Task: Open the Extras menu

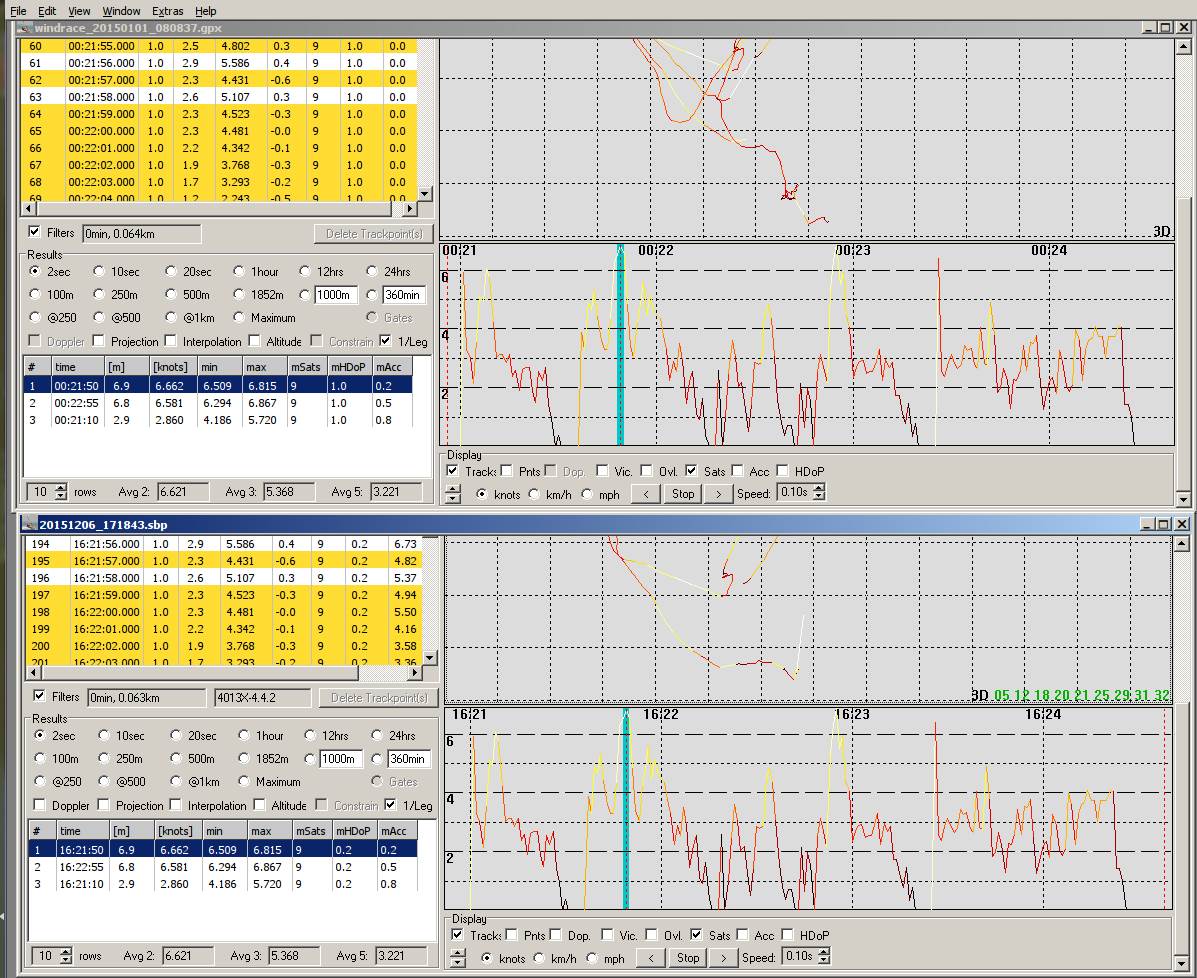Action: pyautogui.click(x=167, y=11)
